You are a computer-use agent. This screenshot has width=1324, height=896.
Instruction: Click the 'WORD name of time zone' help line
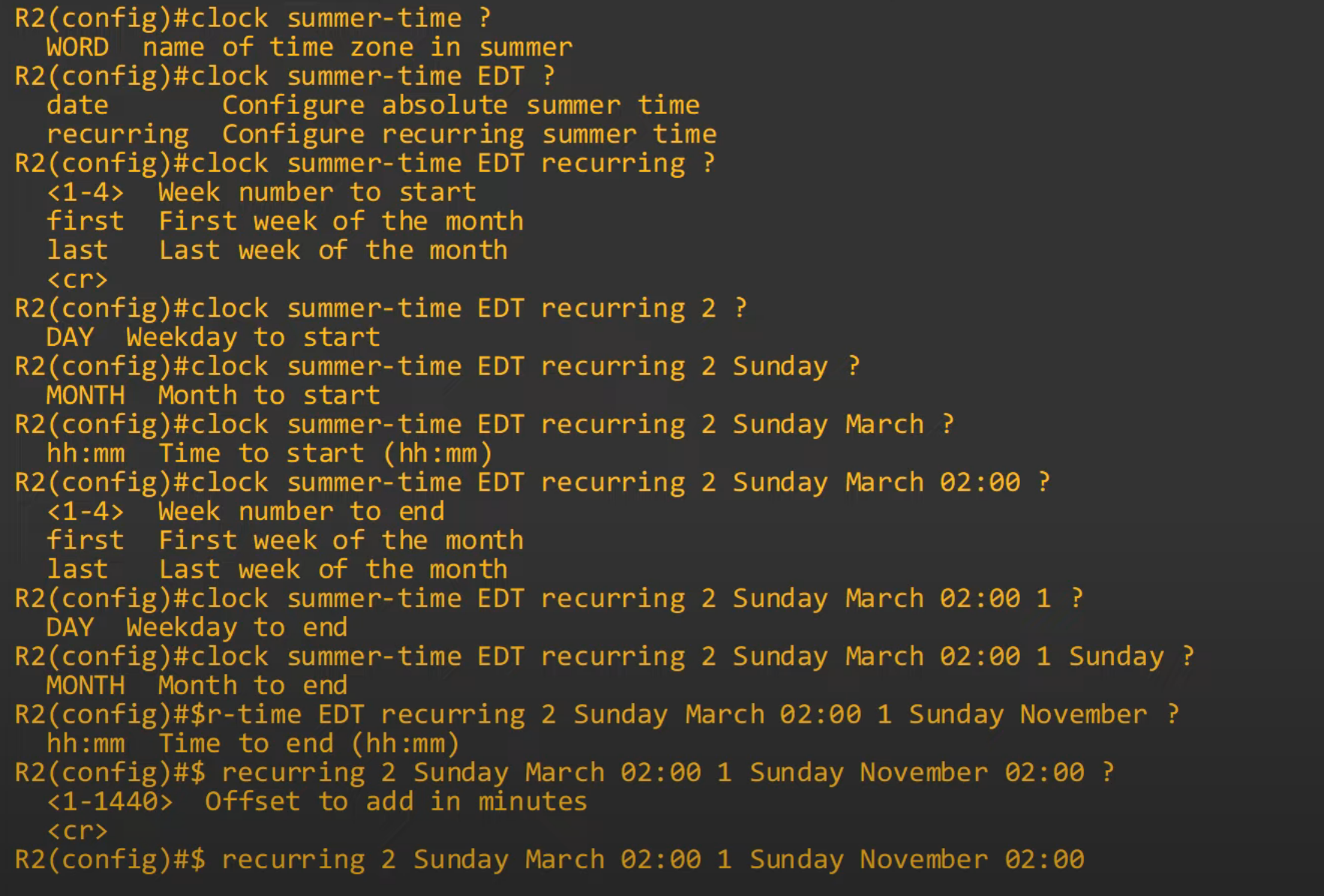309,47
